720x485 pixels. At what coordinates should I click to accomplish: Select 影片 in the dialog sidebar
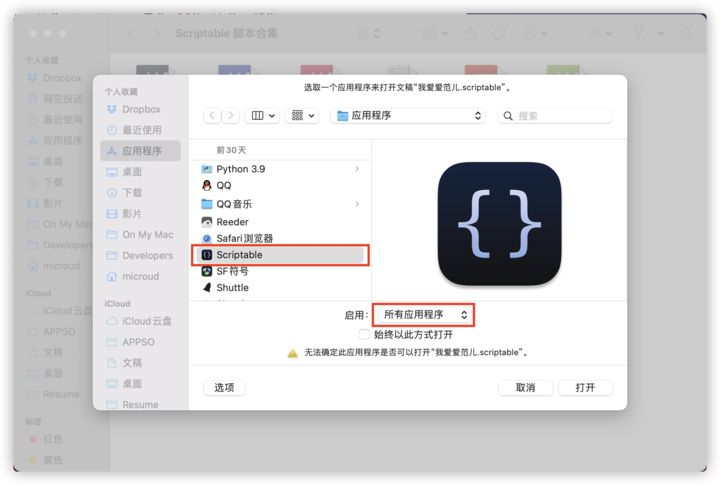(x=141, y=214)
